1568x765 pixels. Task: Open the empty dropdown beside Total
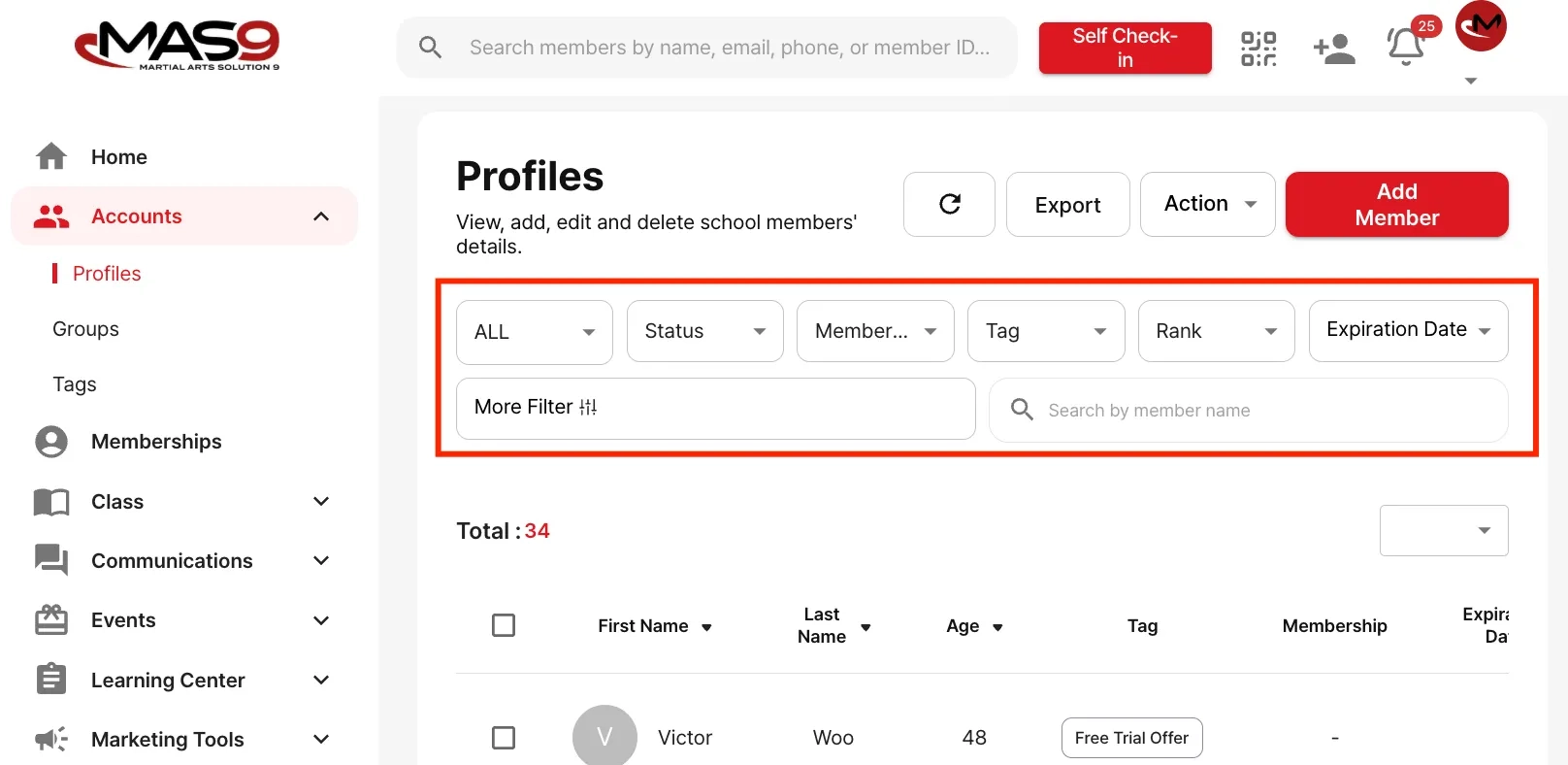[1444, 530]
